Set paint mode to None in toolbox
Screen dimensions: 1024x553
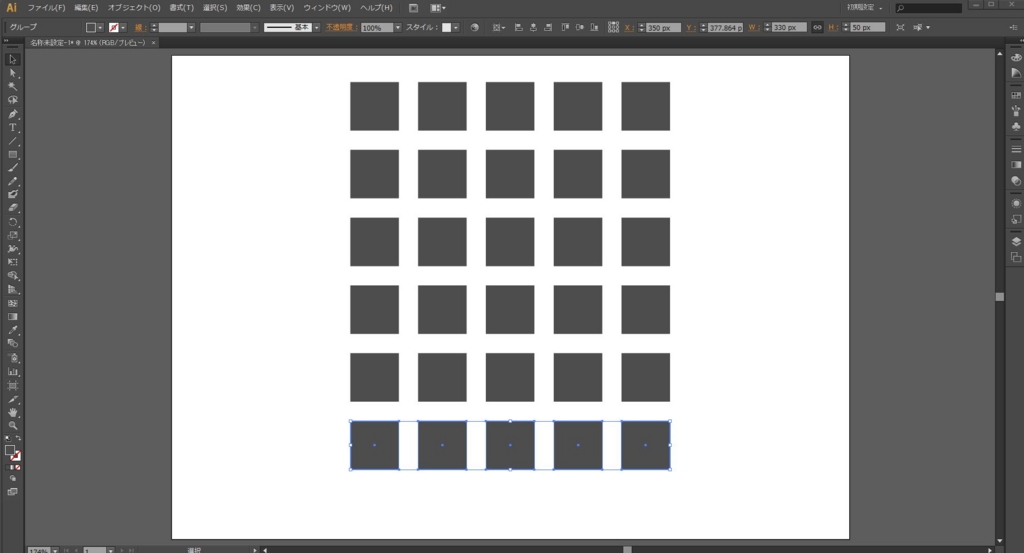(18, 467)
